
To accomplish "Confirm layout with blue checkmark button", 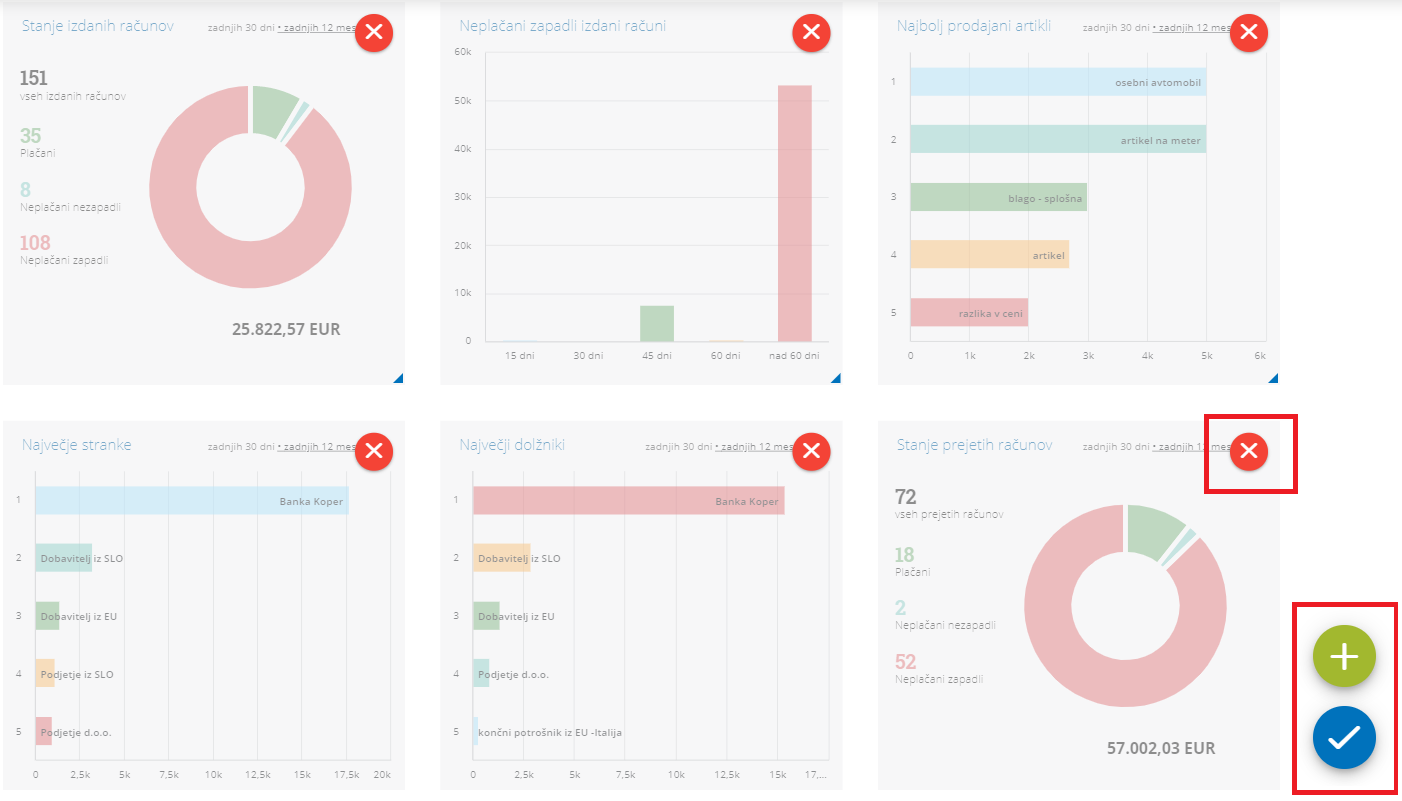I will click(x=1344, y=738).
